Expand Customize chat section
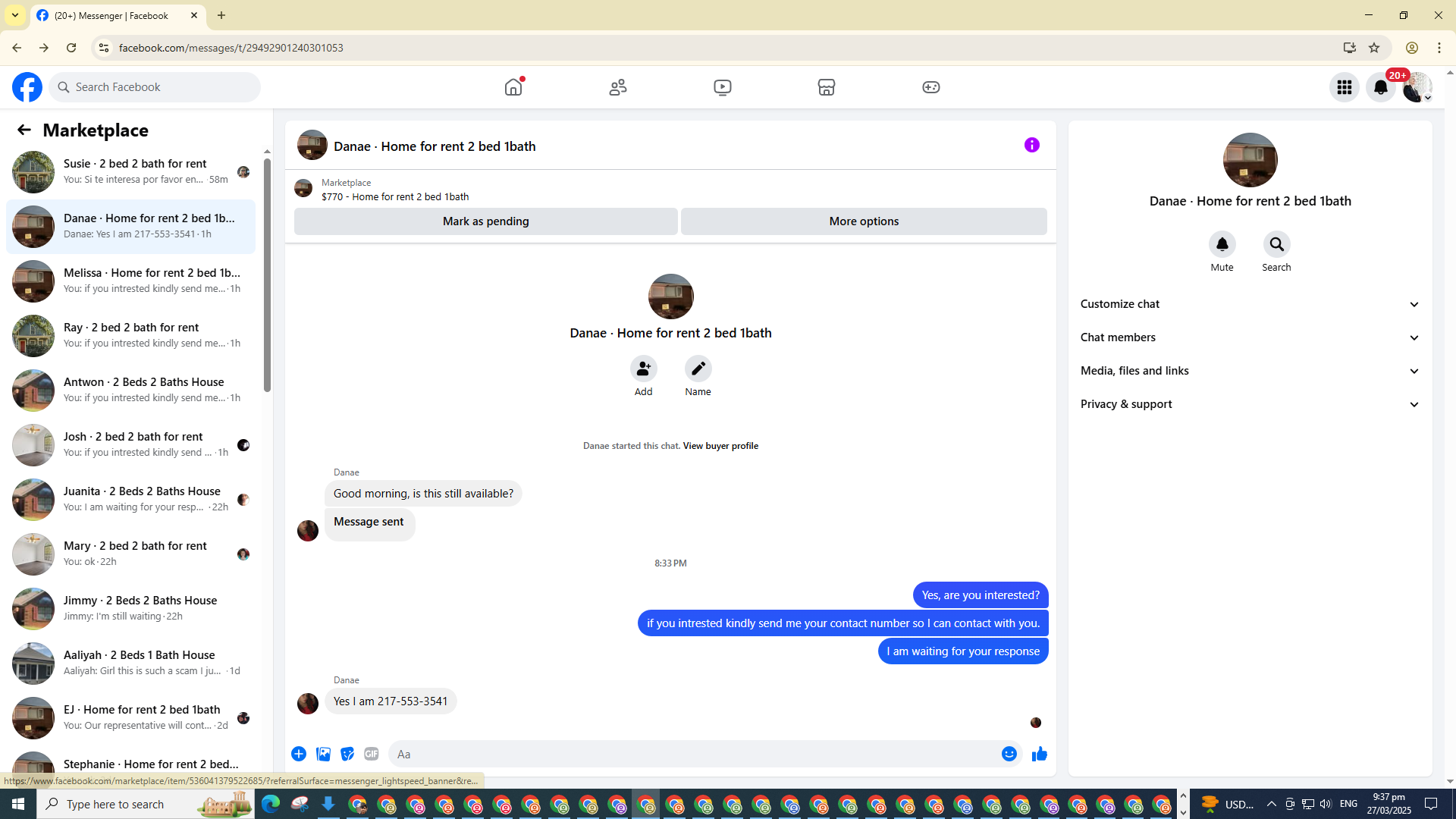1456x819 pixels. pos(1250,304)
